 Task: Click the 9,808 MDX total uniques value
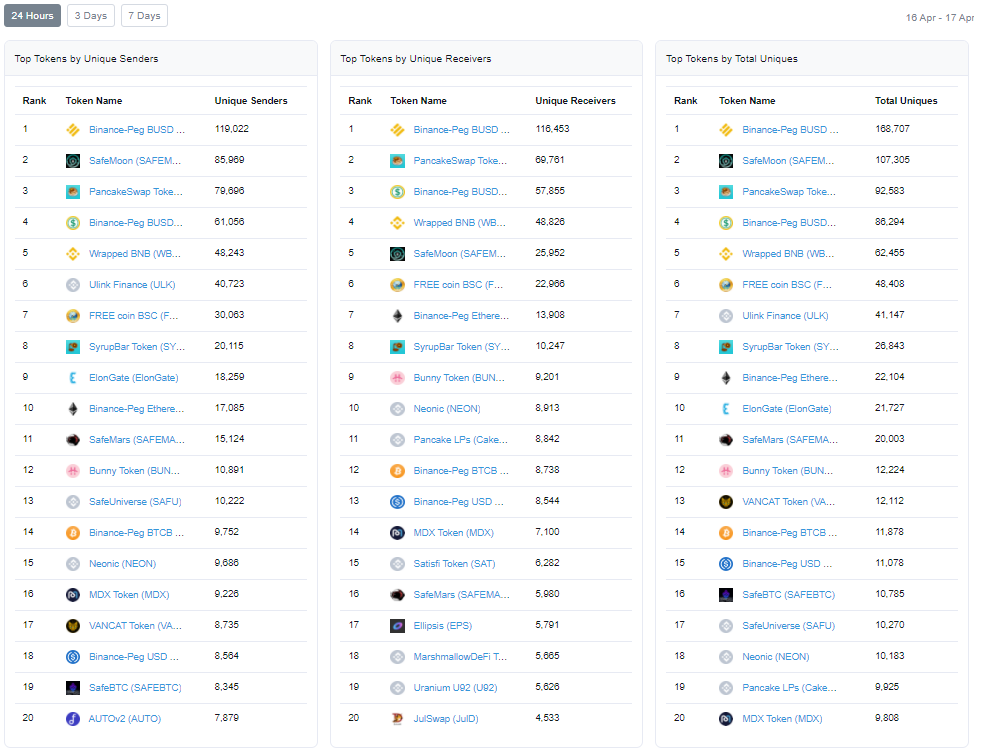click(887, 718)
